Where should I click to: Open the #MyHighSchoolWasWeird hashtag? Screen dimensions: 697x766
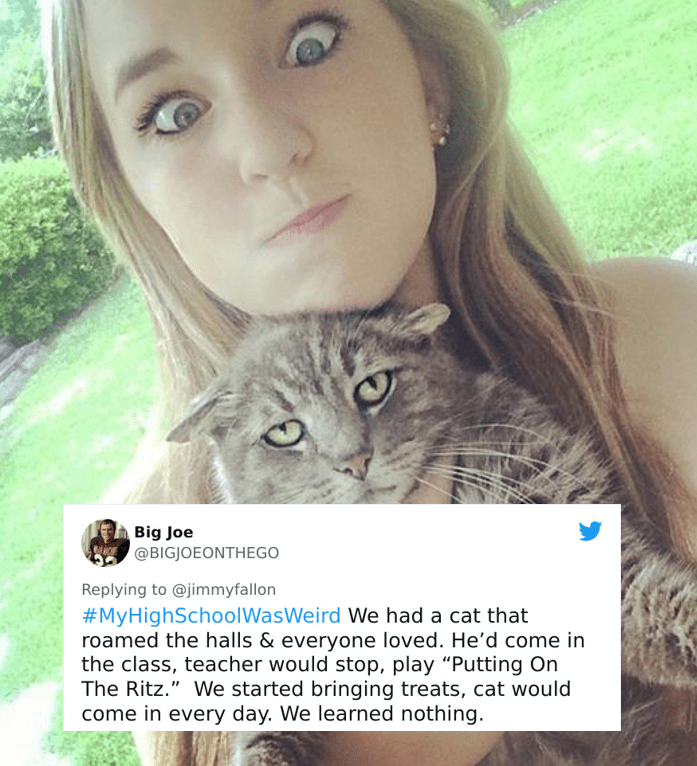coord(211,616)
